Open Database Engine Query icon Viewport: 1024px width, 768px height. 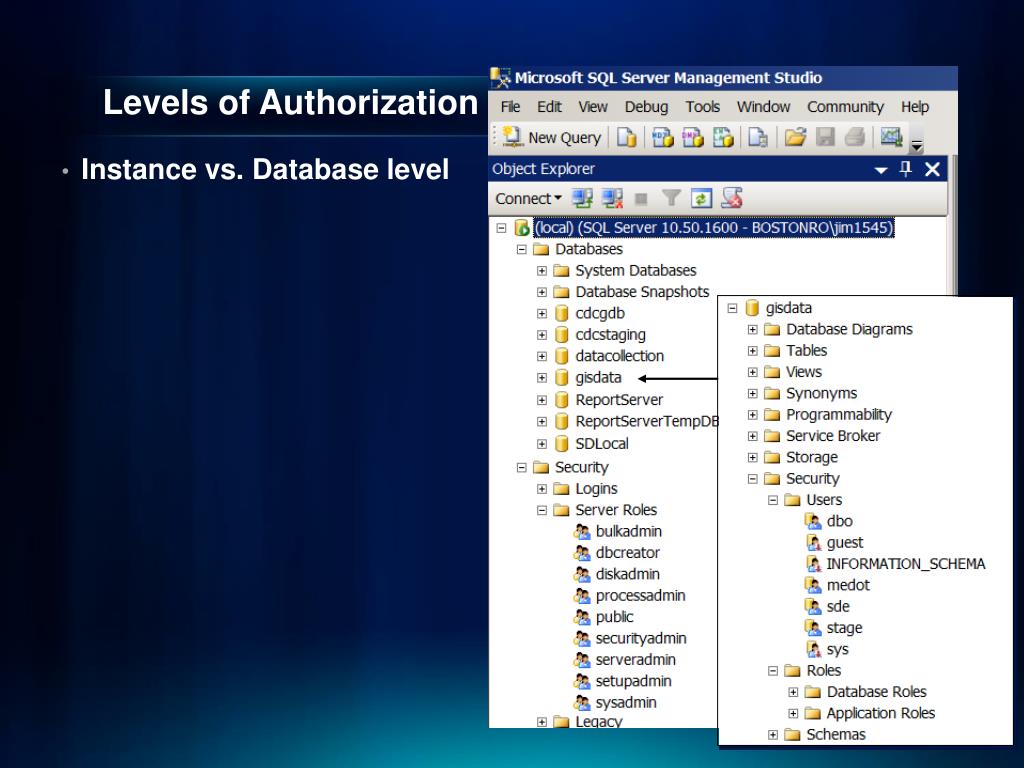[x=626, y=137]
